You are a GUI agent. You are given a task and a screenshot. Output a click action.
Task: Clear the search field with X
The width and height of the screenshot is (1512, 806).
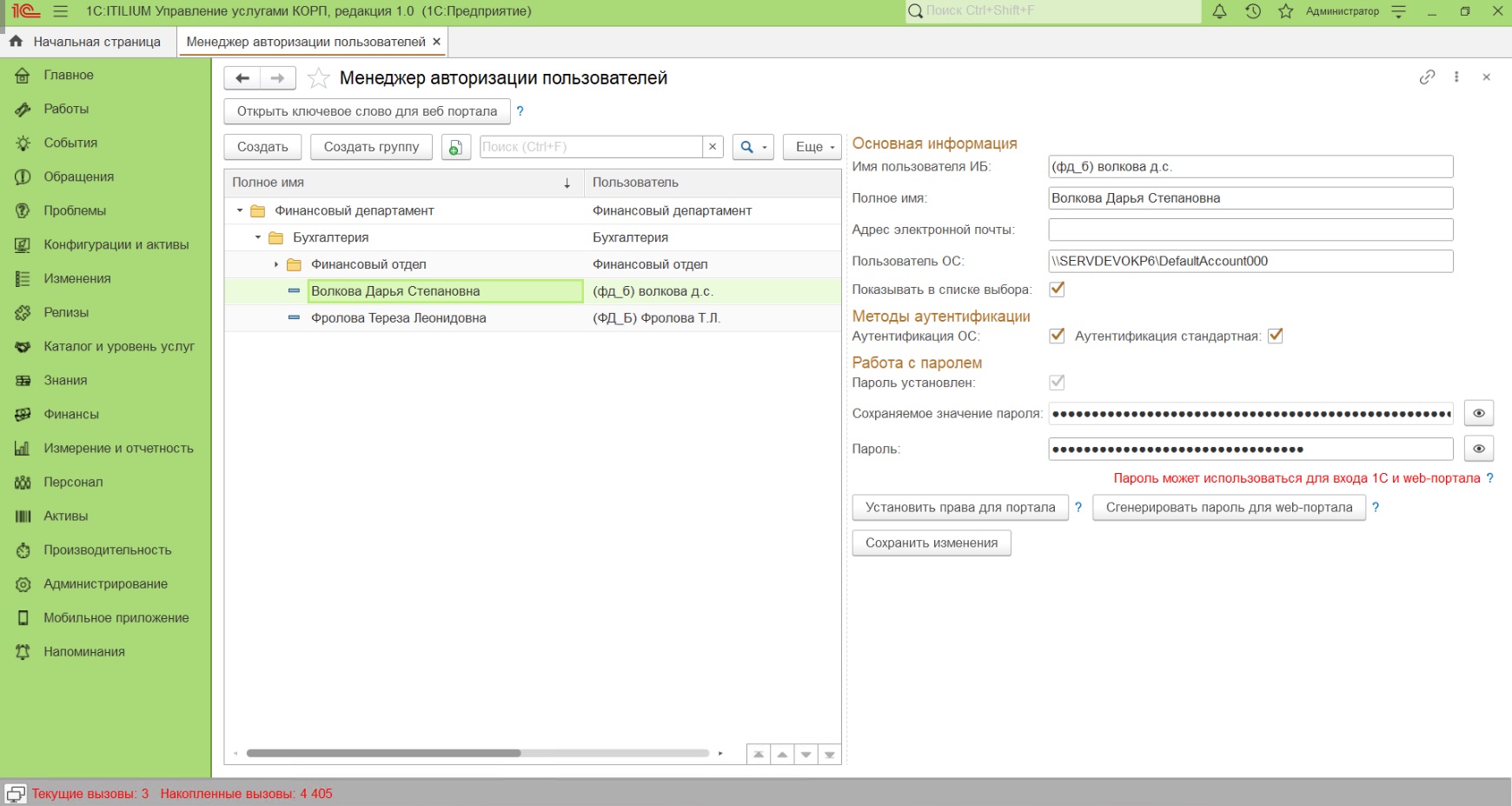(713, 147)
